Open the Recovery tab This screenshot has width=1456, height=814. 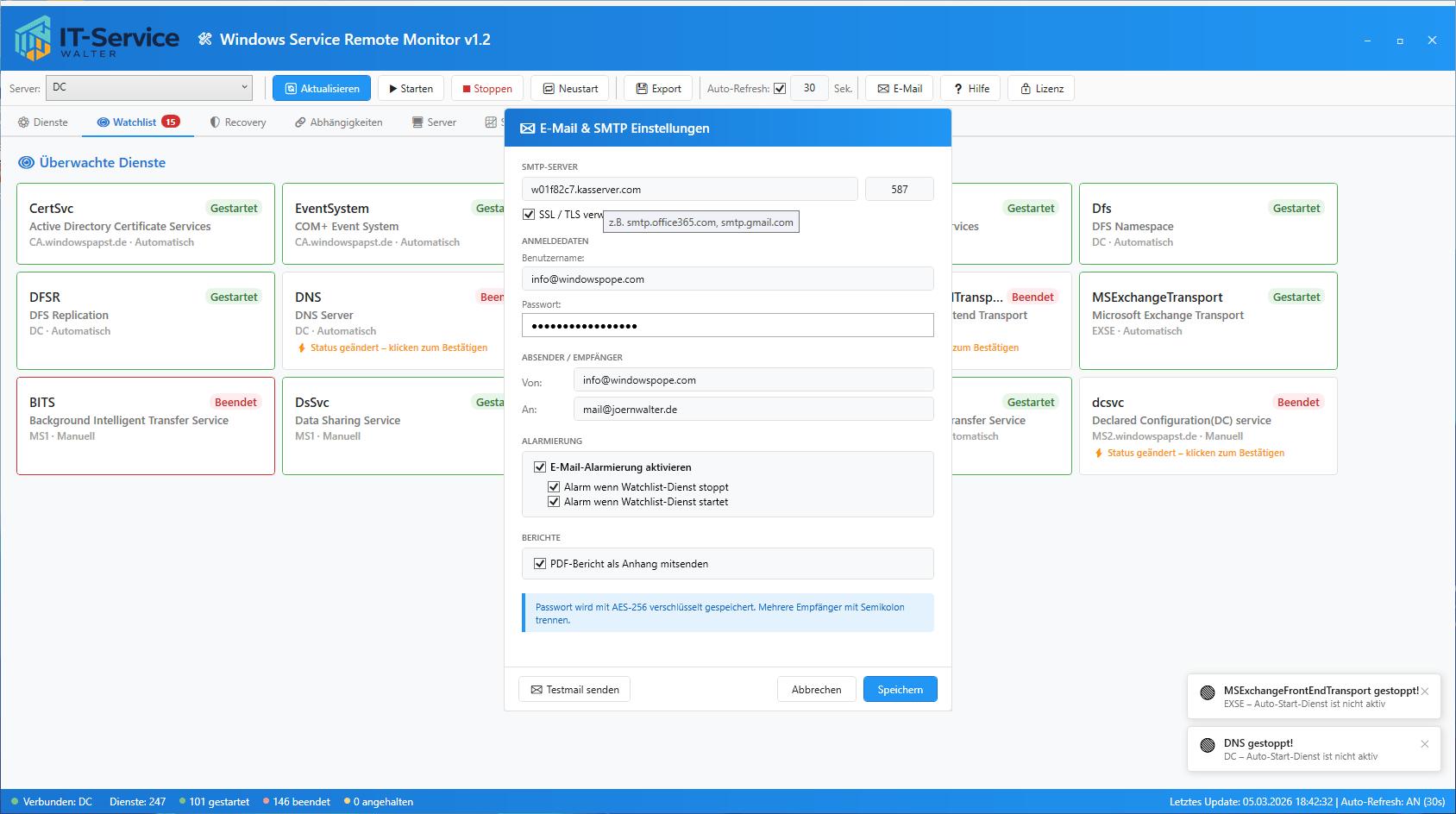pos(238,122)
